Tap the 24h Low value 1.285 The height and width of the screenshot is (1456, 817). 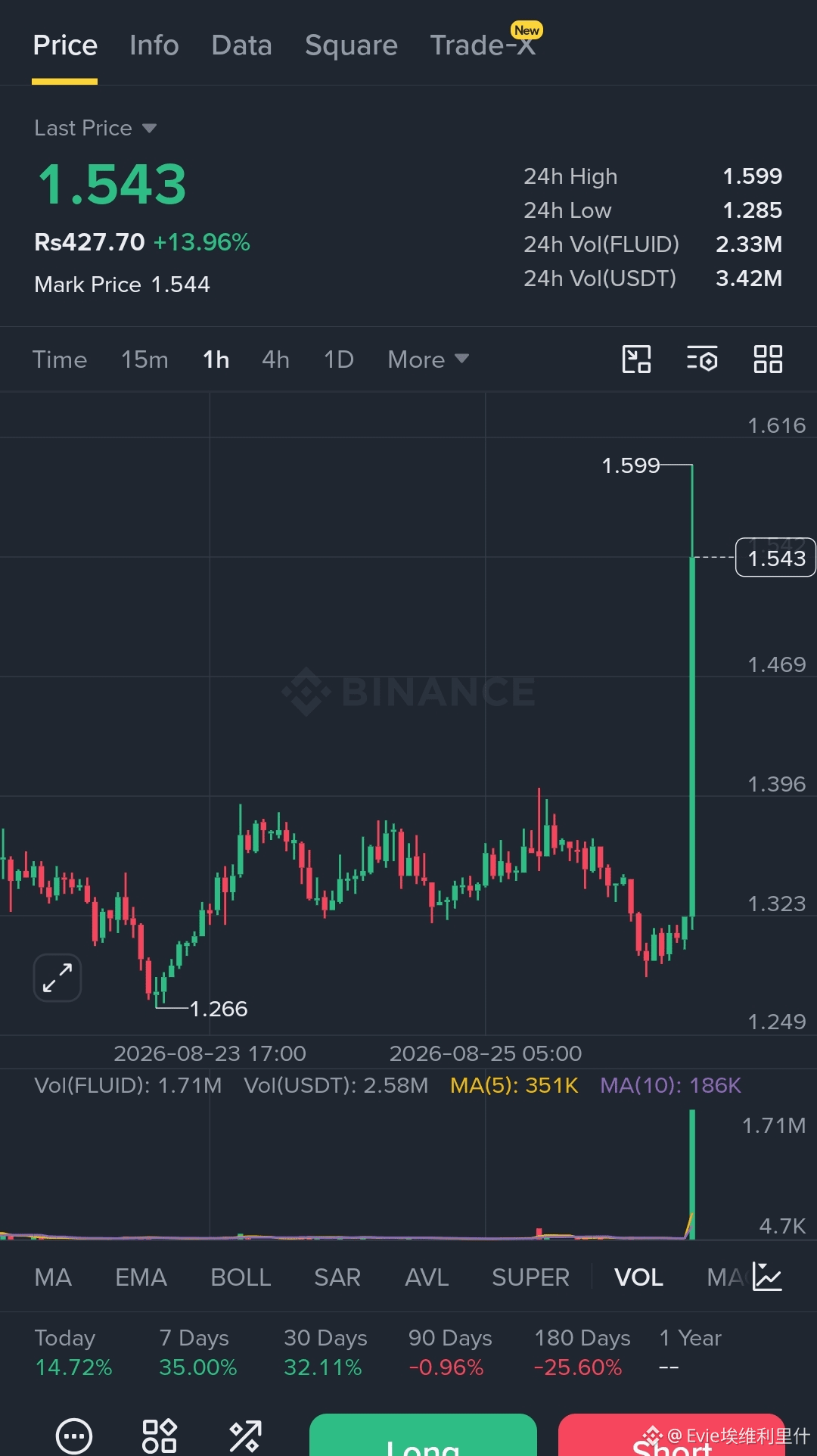(x=752, y=210)
